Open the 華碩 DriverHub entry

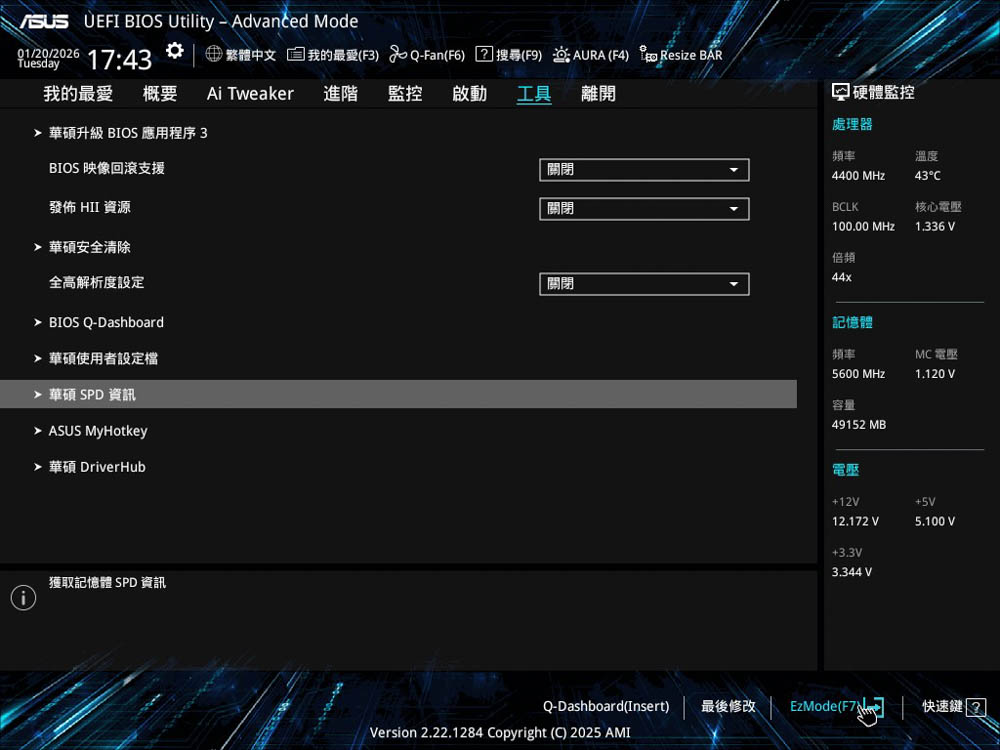point(97,467)
